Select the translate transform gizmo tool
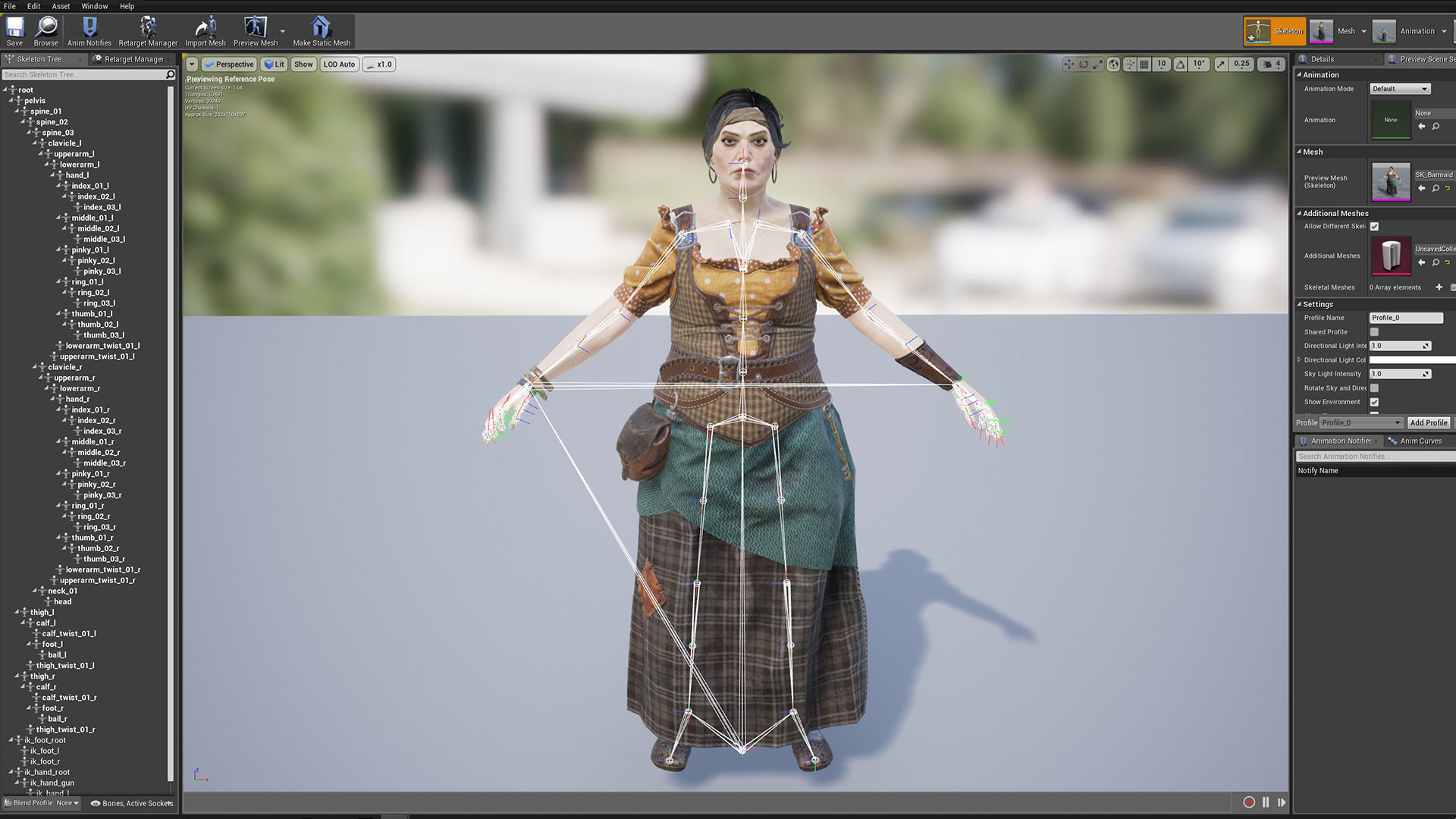This screenshot has width=1456, height=819. pos(1068,64)
